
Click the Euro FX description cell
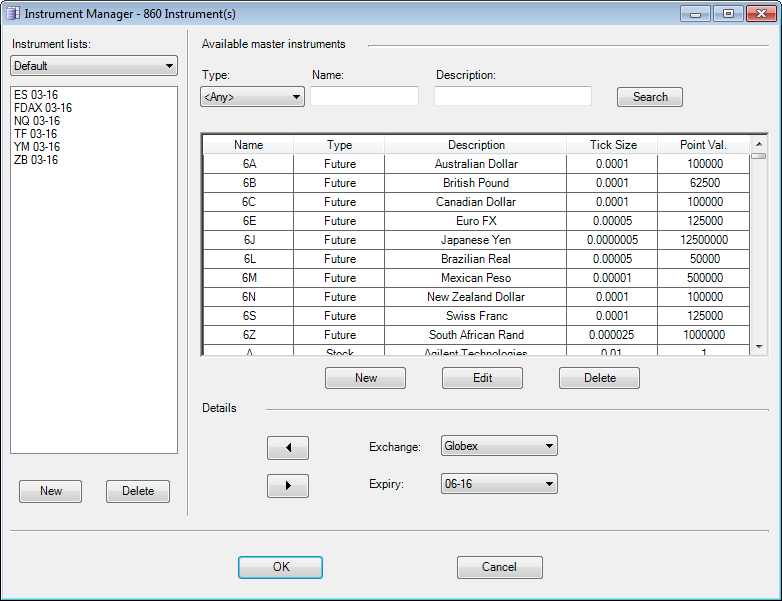[x=476, y=221]
